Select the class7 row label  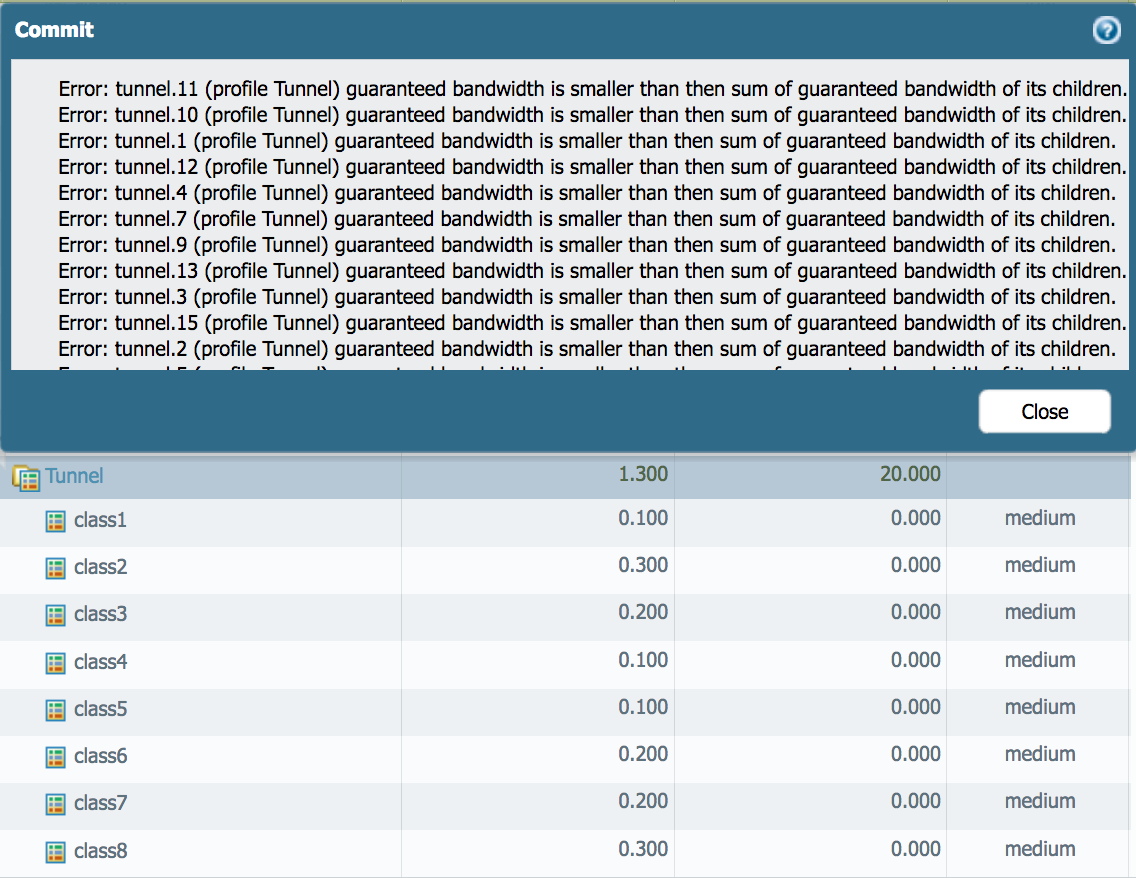coord(101,803)
